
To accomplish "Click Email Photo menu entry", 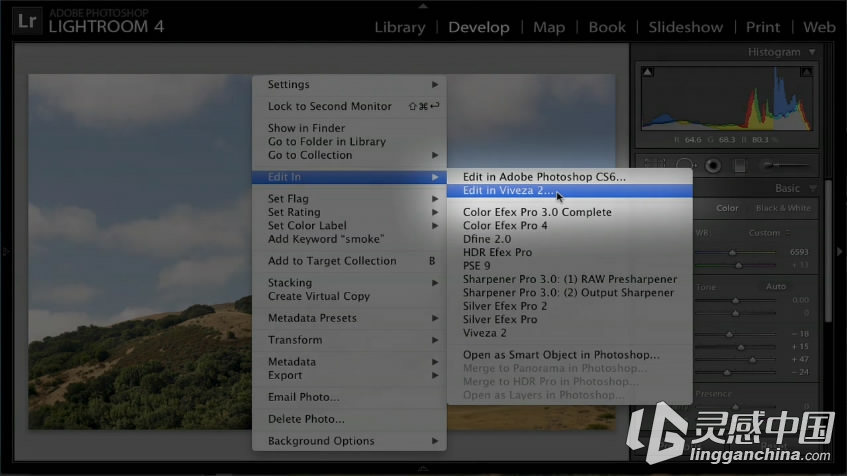I will [349, 397].
